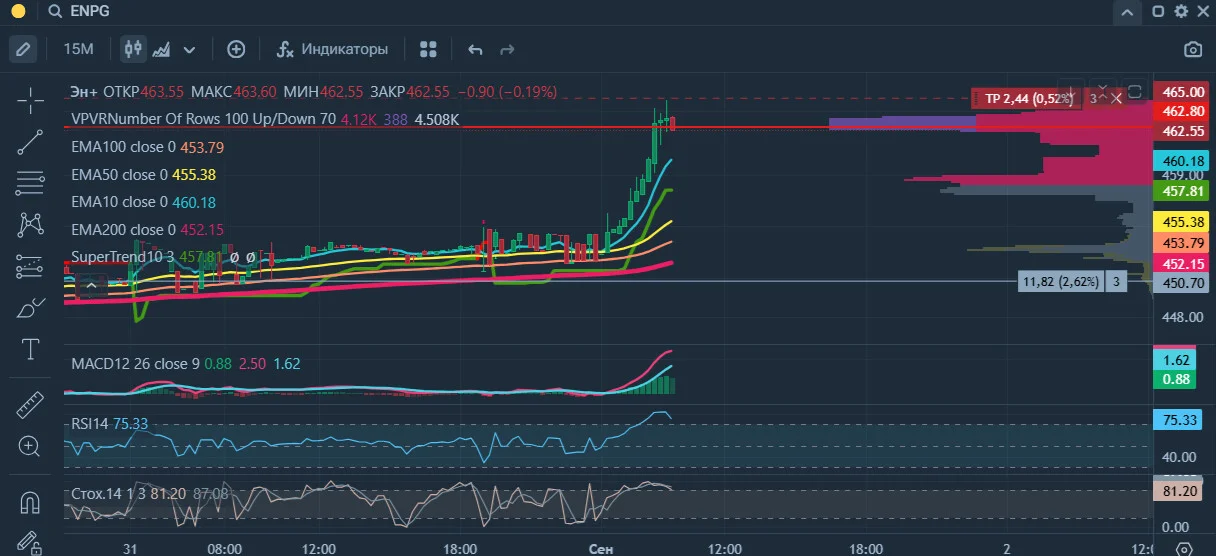Undo the last chart action
1216x556 pixels.
(x=475, y=49)
